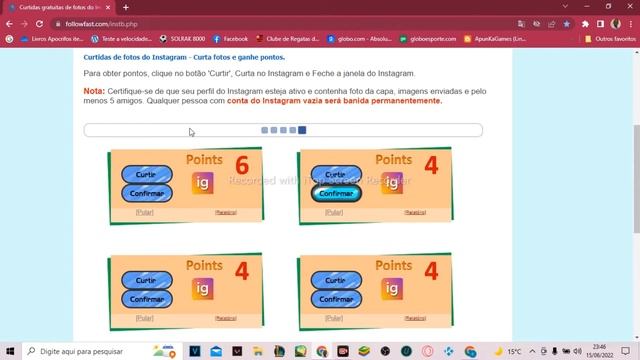The width and height of the screenshot is (640, 360).
Task: Click Curtir on the 6 points card
Action: 147,175
